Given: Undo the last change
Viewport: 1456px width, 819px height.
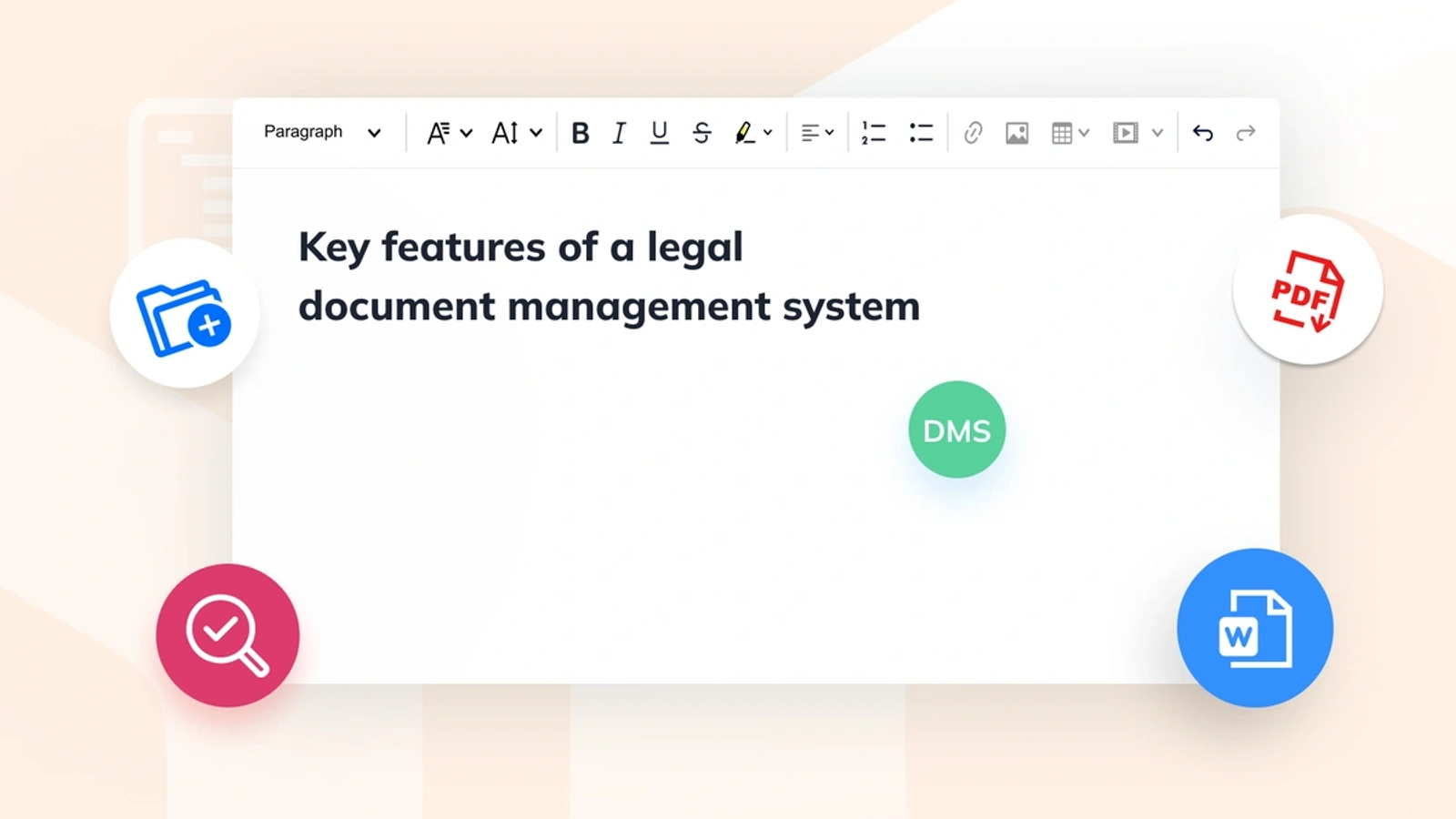Looking at the screenshot, I should click(x=1203, y=133).
